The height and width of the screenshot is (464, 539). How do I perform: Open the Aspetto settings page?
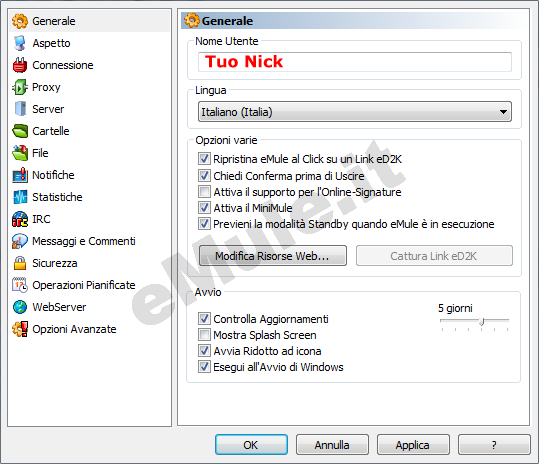51,43
